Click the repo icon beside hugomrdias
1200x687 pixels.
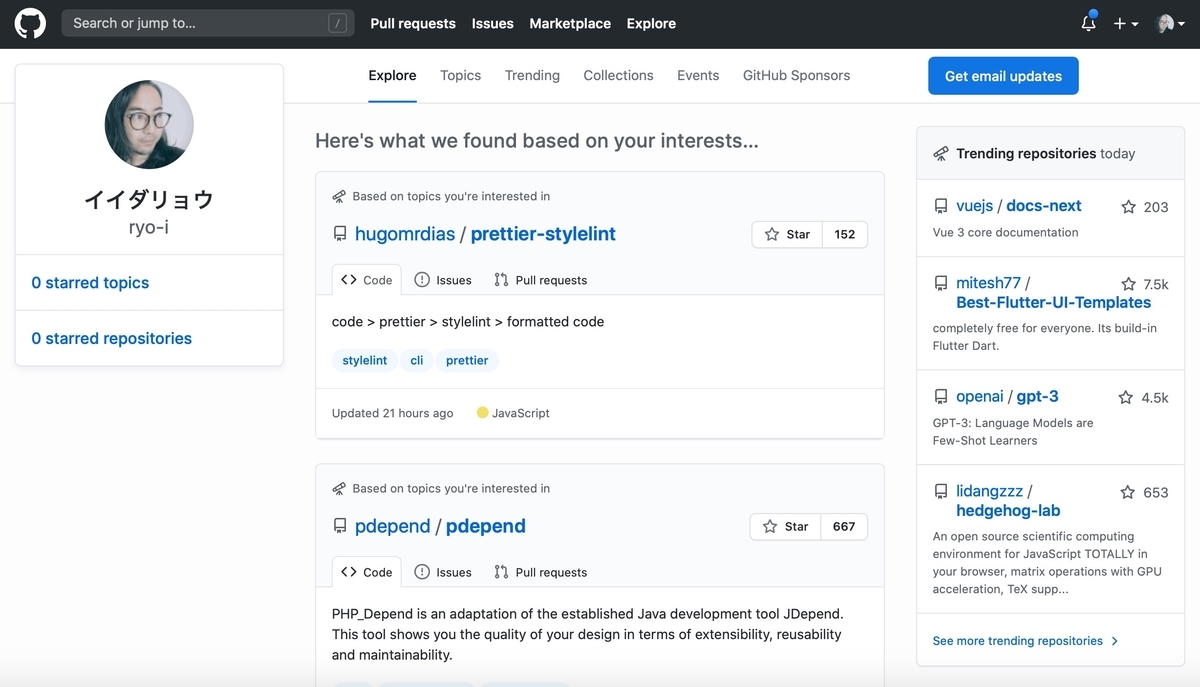coord(340,234)
